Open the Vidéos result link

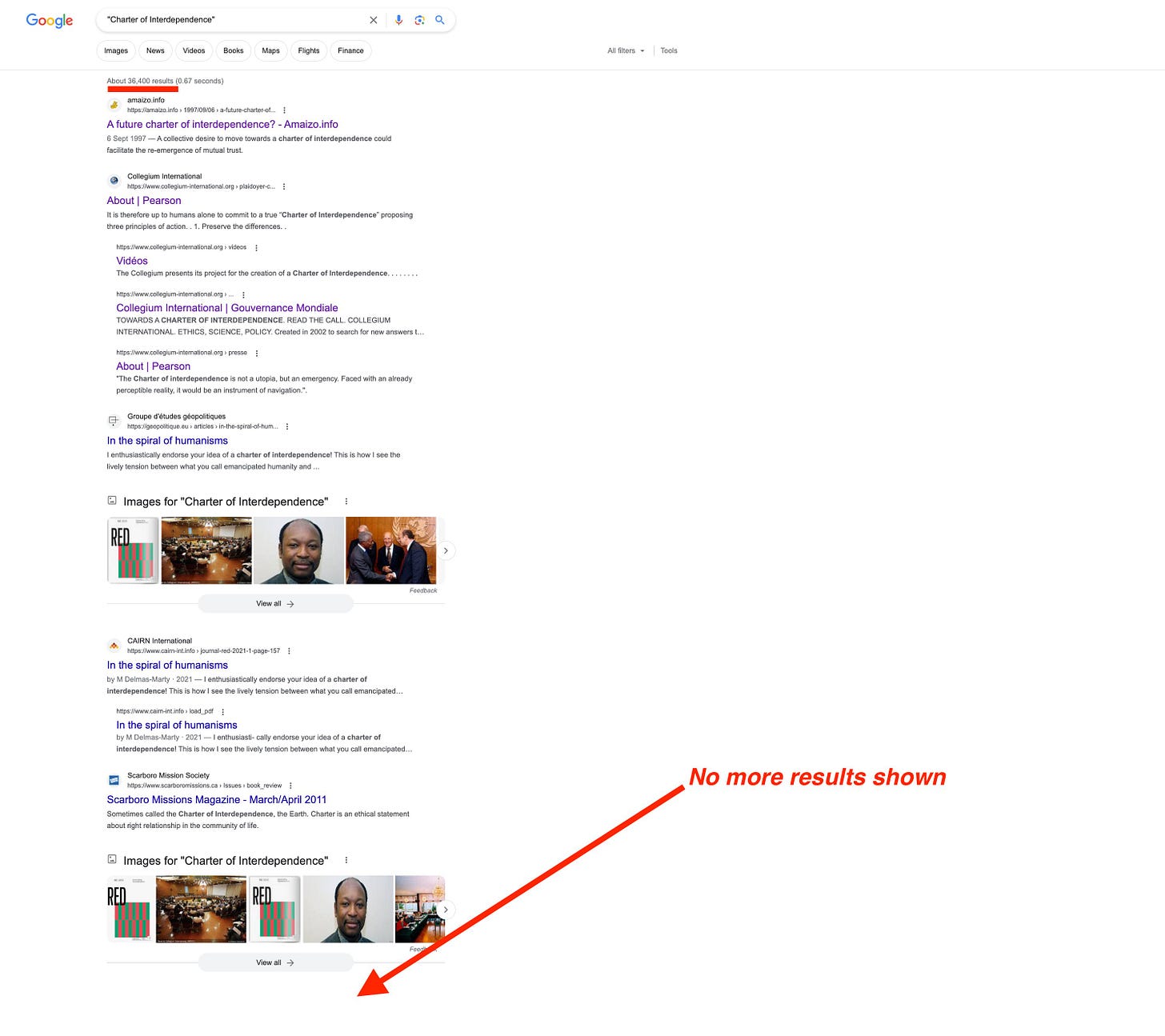click(x=132, y=261)
